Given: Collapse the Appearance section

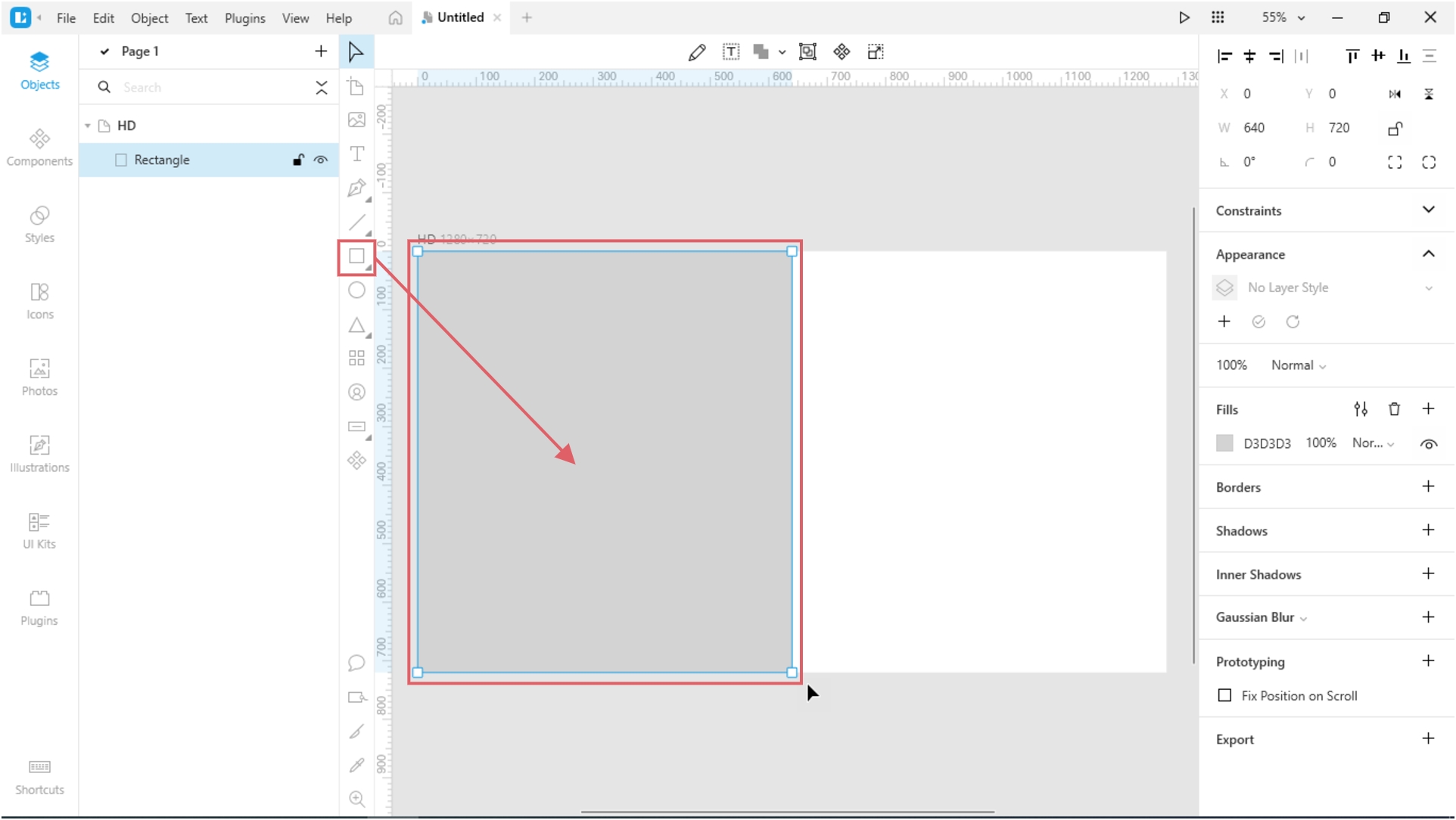Looking at the screenshot, I should point(1429,253).
